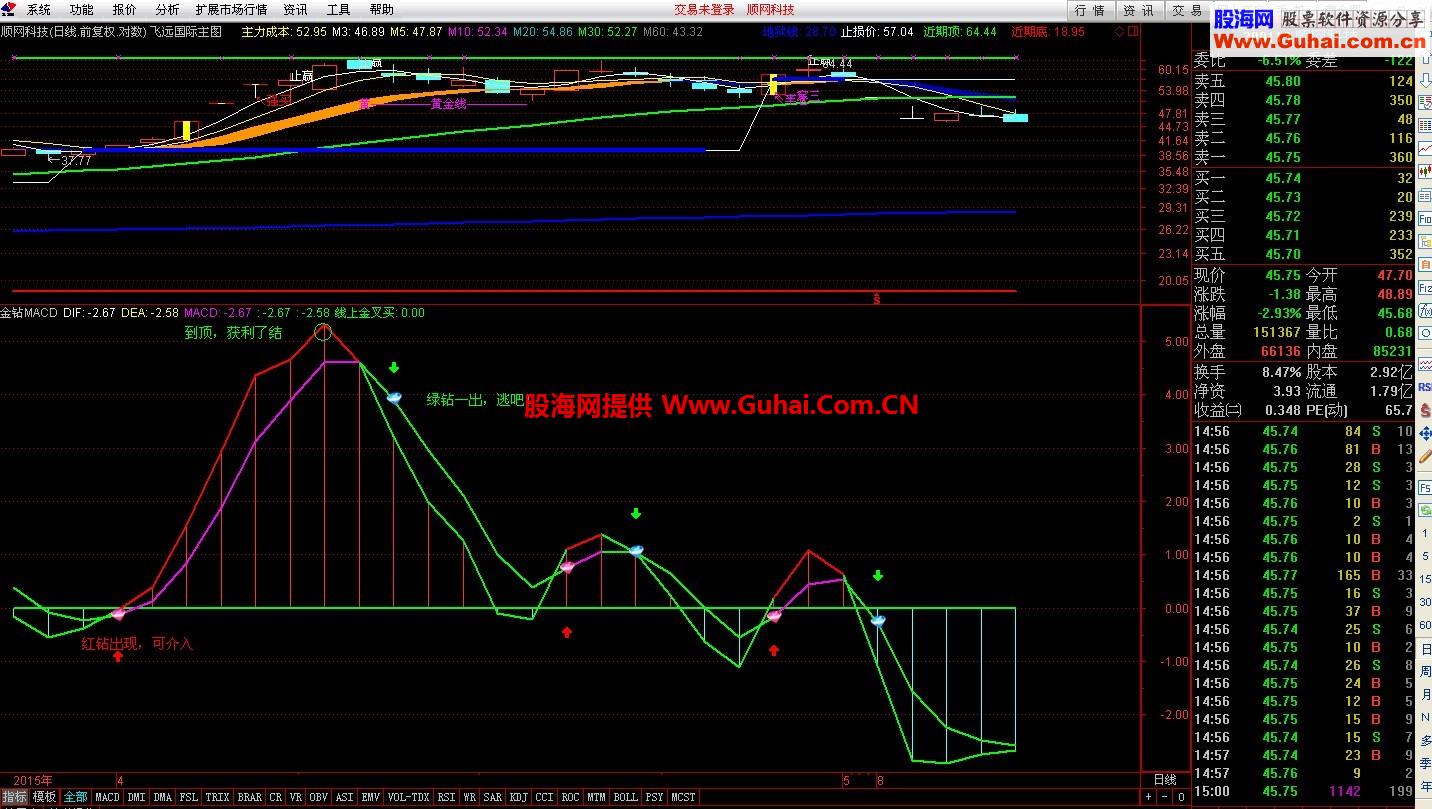Switch to the OBV indicator tab

tap(318, 797)
